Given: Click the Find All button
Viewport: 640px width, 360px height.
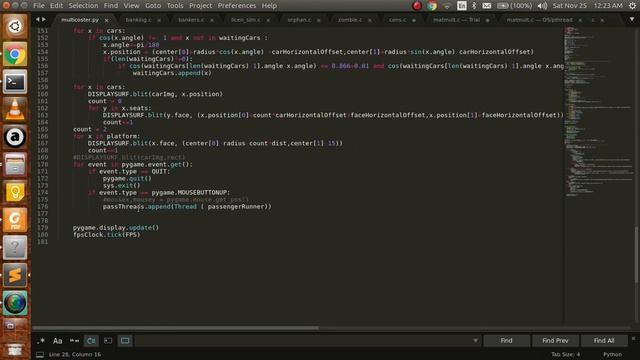Looking at the screenshot, I should [604, 340].
